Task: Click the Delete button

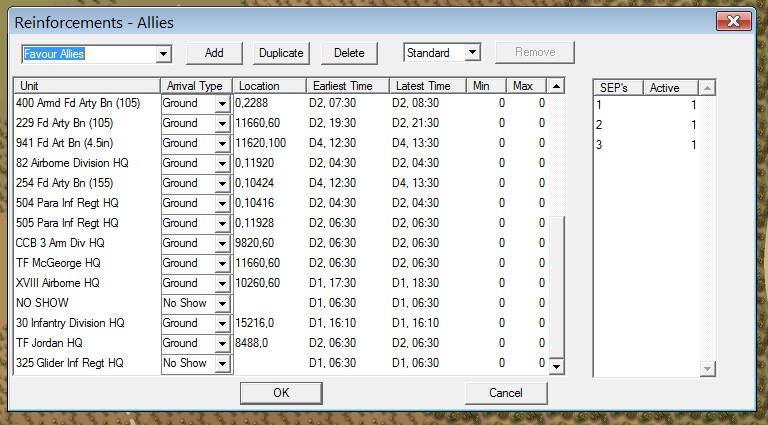Action: (x=349, y=53)
